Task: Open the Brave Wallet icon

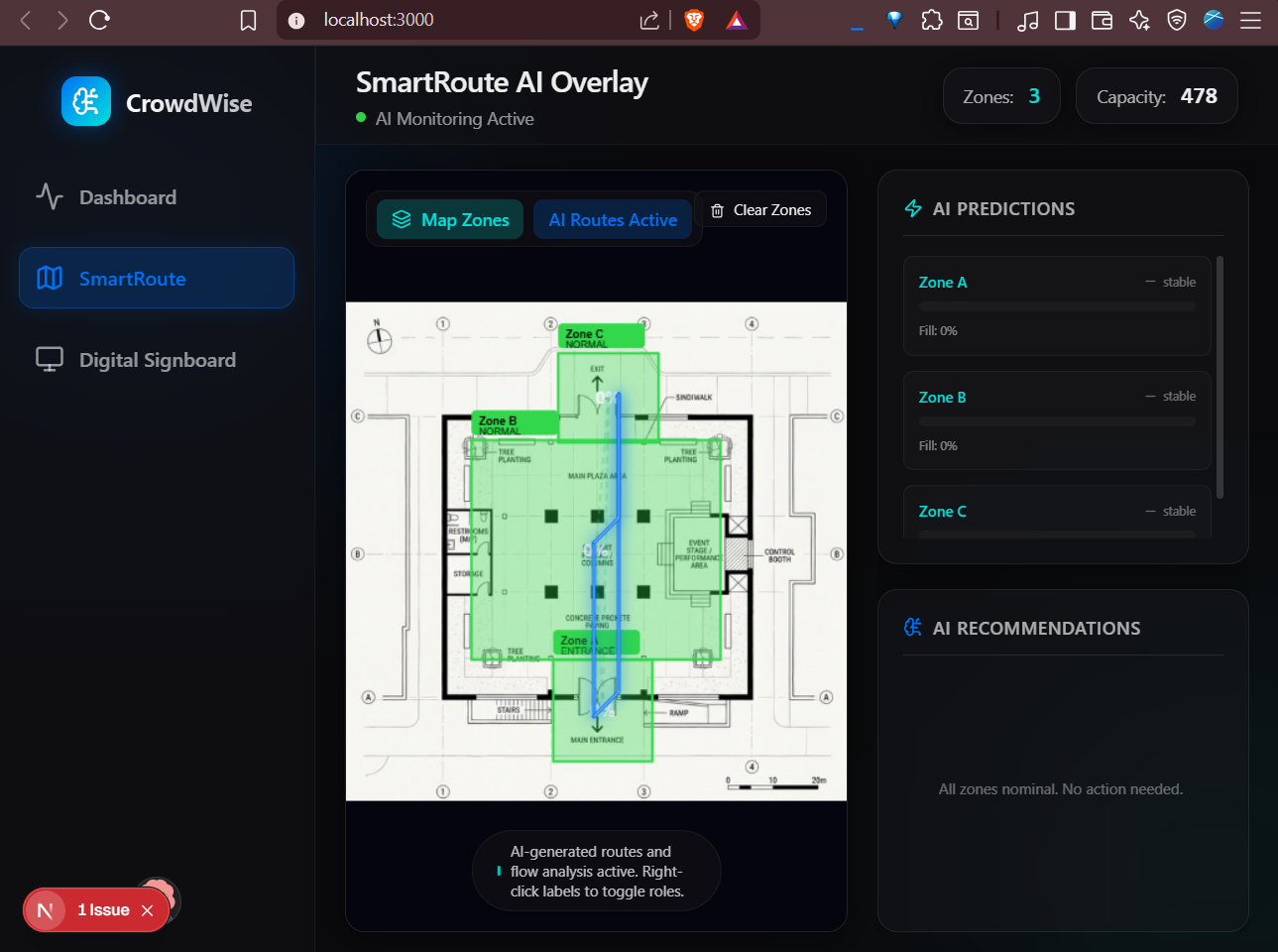Action: coord(1102,20)
